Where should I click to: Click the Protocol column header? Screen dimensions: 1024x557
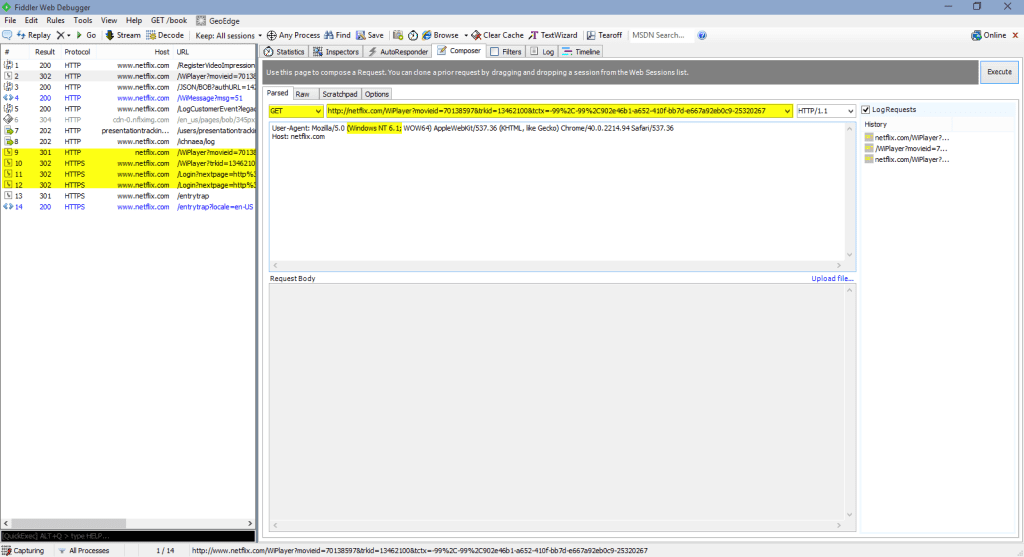click(77, 52)
